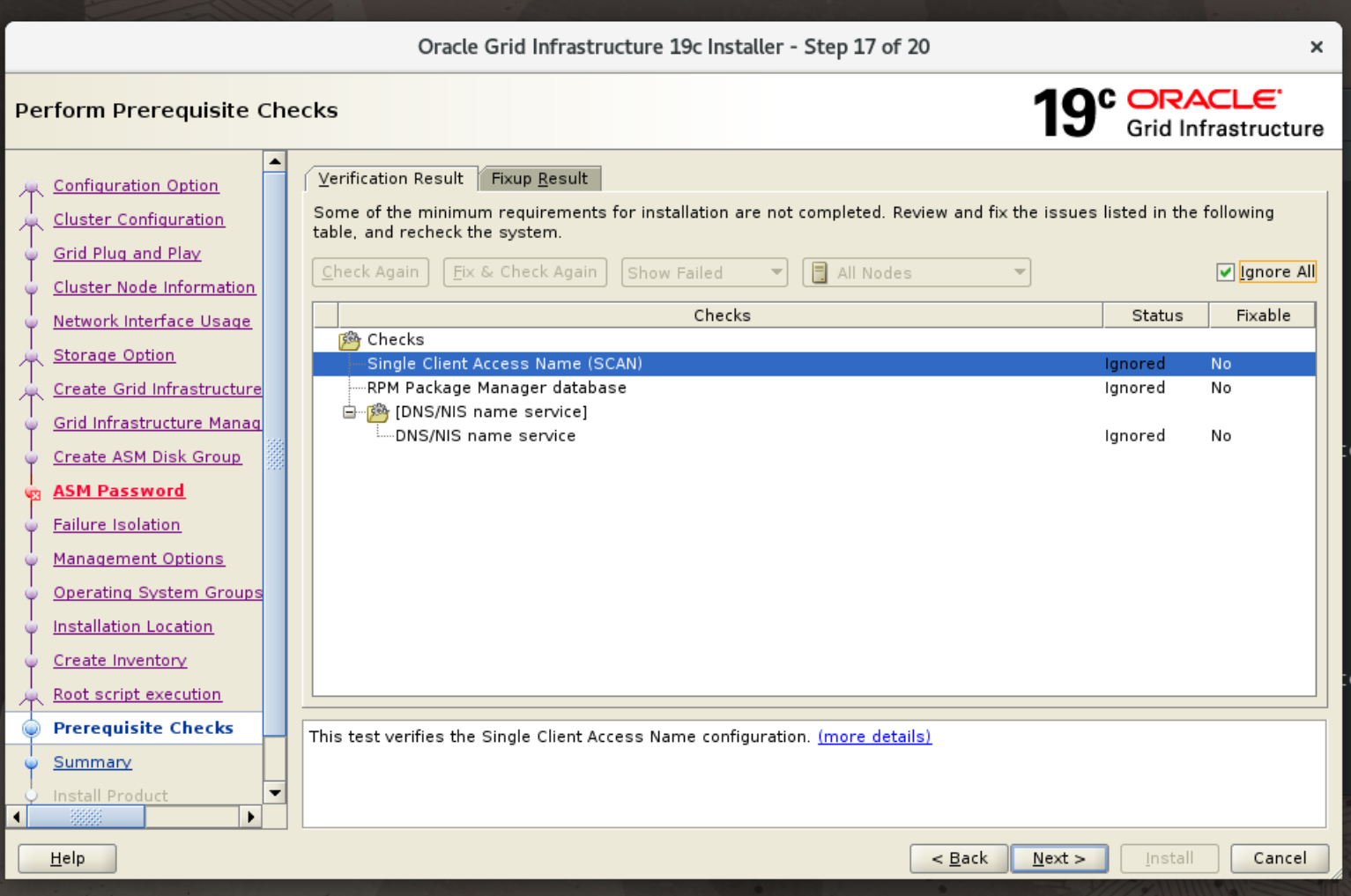Go to Cluster Configuration step

[x=138, y=219]
